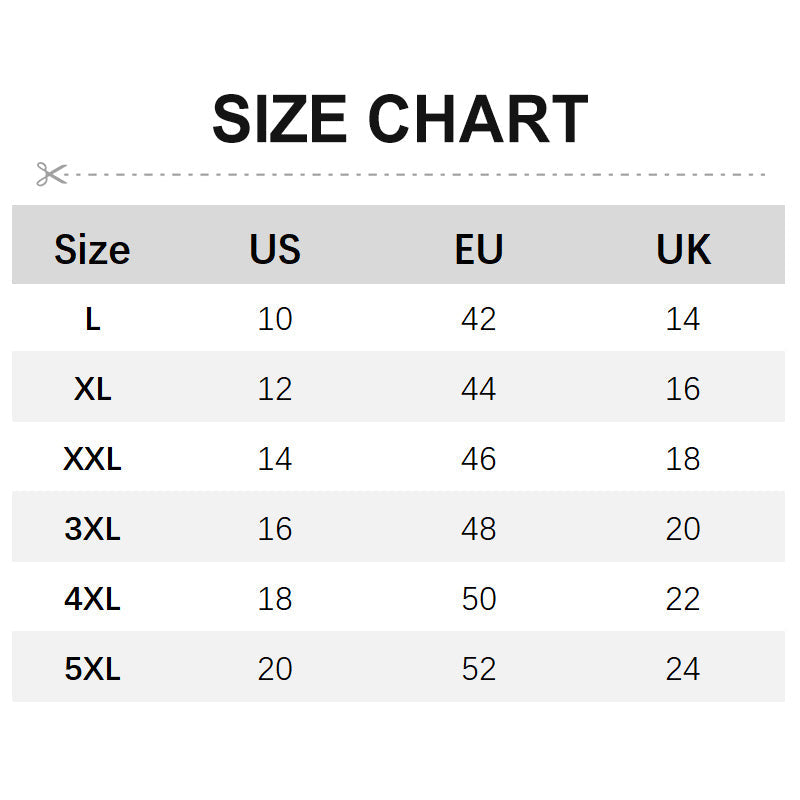Click the L size row label
Viewport: 800px width, 800px height.
(92, 319)
